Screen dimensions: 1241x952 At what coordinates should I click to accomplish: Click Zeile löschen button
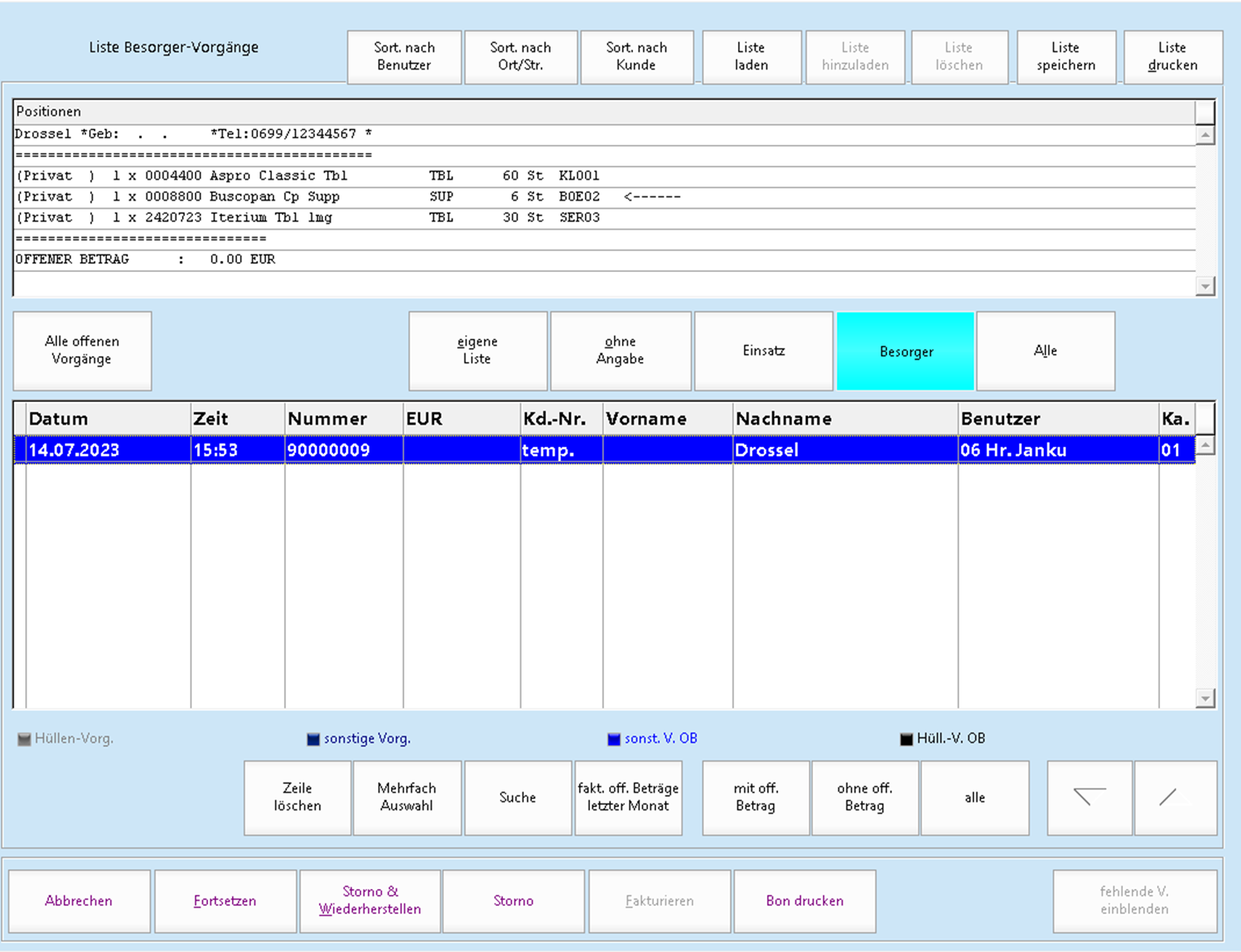click(297, 797)
